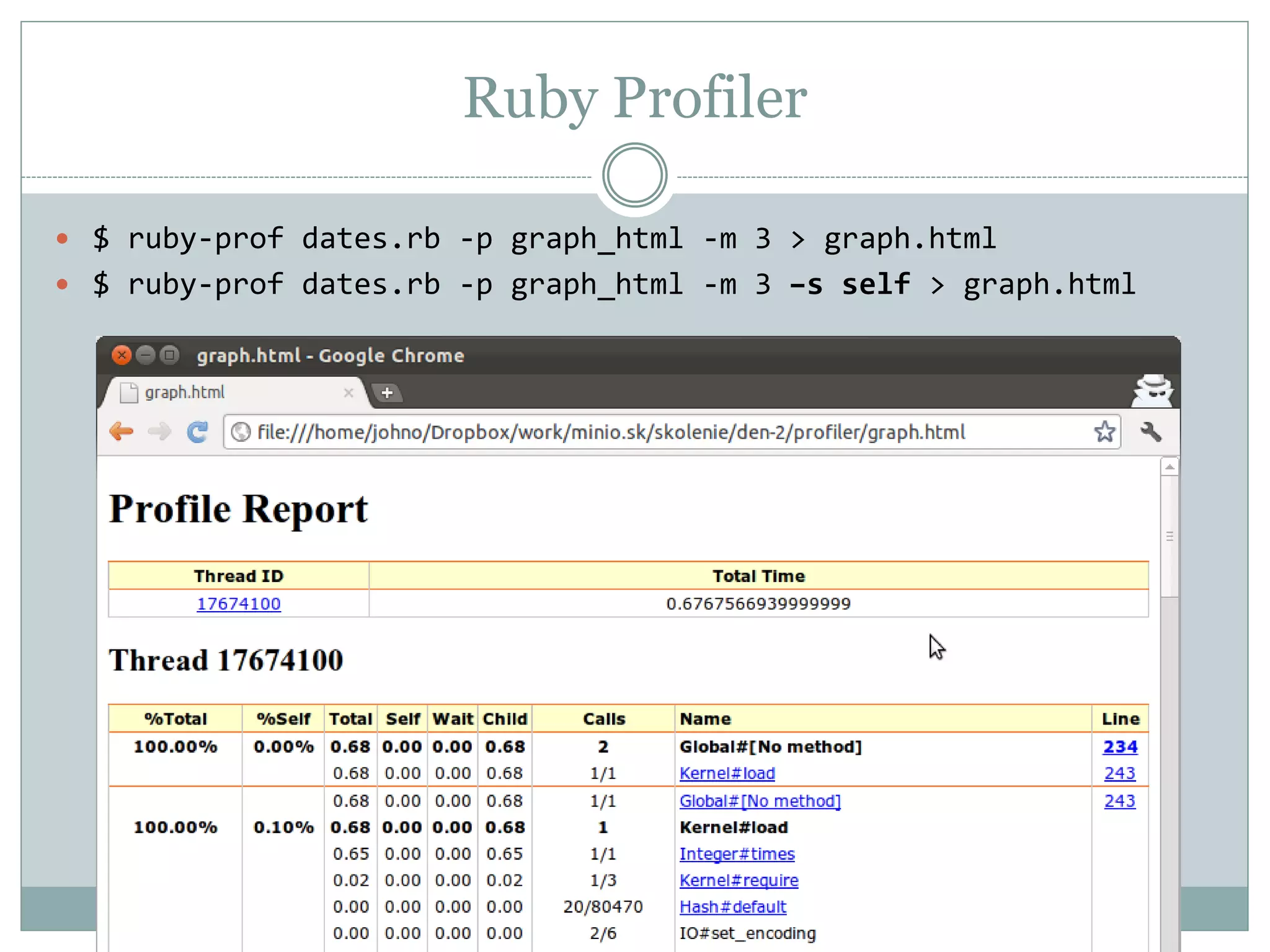Click the scrollbar up arrow
The image size is (1270, 952).
pyautogui.click(x=1170, y=467)
